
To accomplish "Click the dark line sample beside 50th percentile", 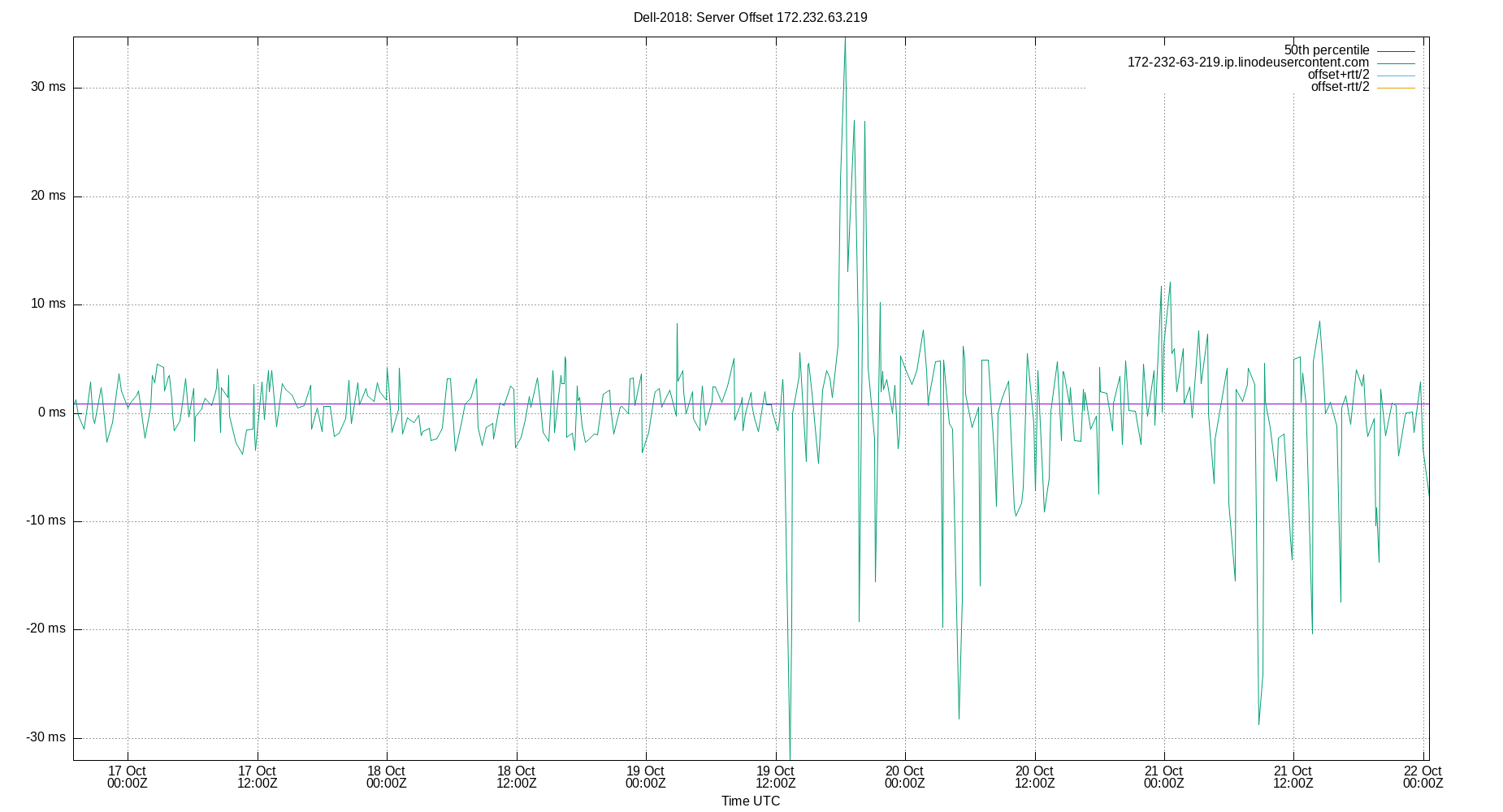I will click(x=1396, y=51).
